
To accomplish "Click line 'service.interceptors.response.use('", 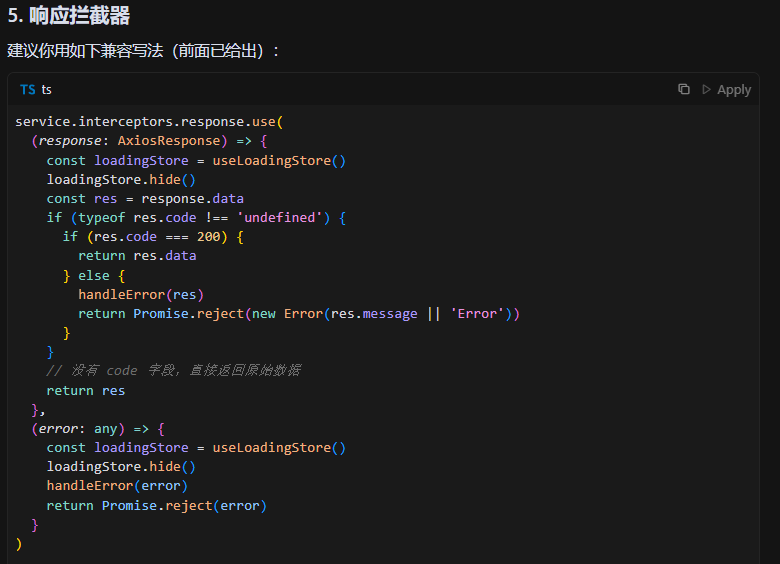I will 149,122.
